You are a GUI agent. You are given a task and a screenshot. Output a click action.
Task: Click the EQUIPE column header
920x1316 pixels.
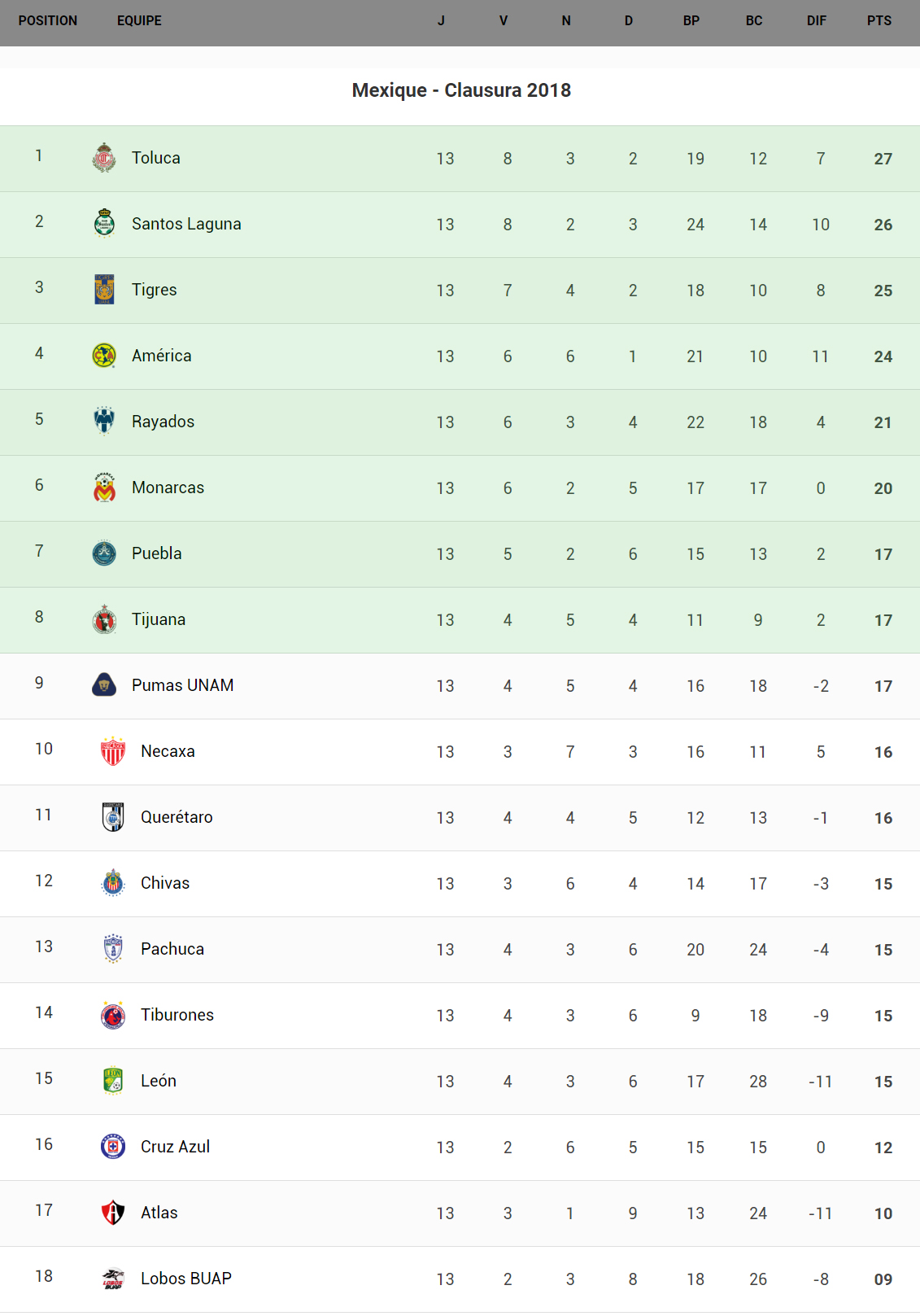point(139,21)
